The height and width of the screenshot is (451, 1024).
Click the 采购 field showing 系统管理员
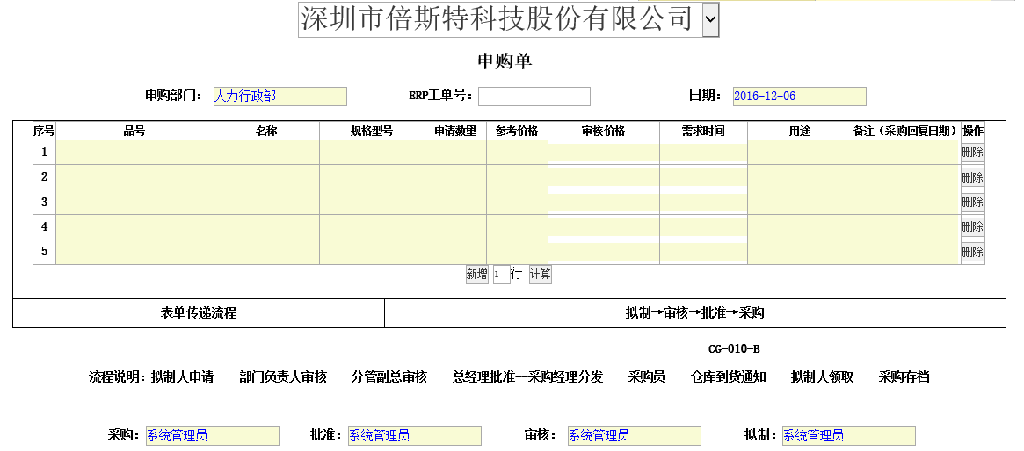pos(213,435)
